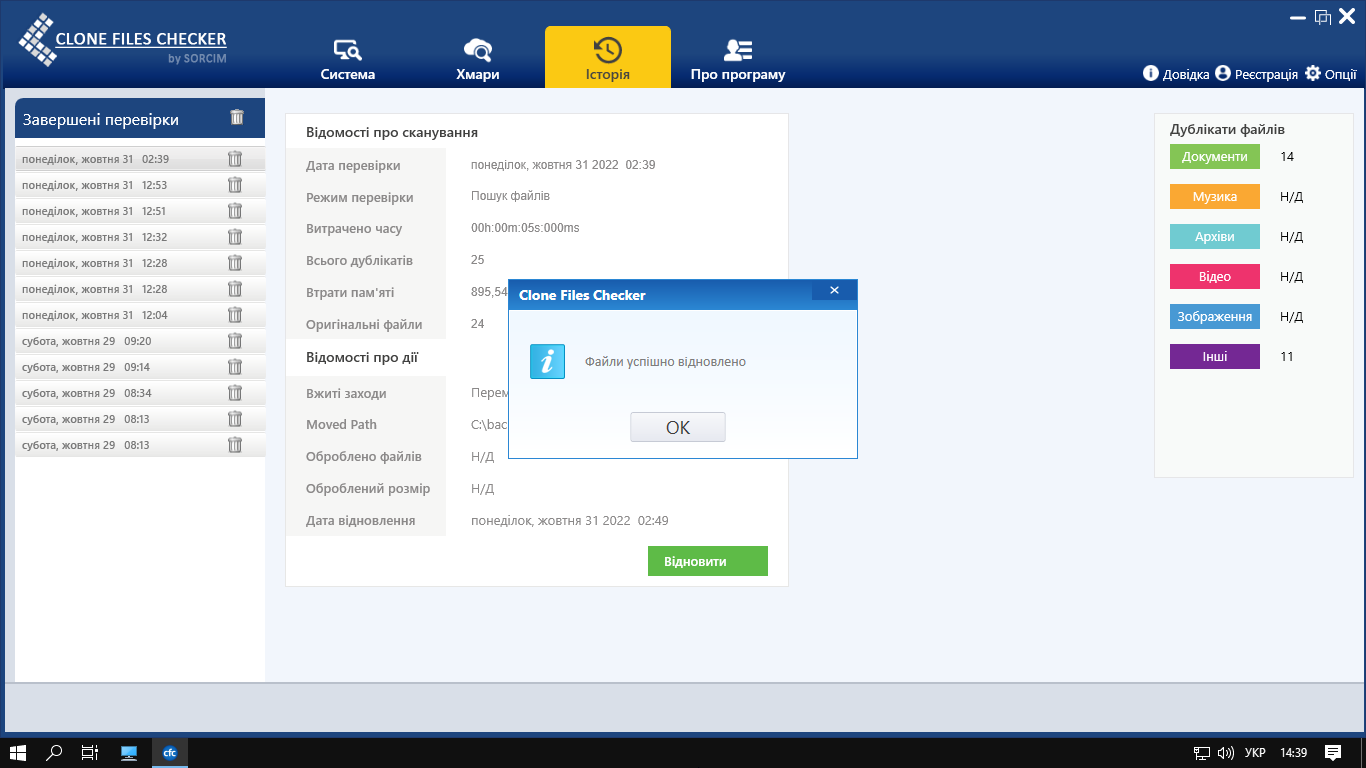
Task: Click the Відео category label
Action: click(1215, 277)
